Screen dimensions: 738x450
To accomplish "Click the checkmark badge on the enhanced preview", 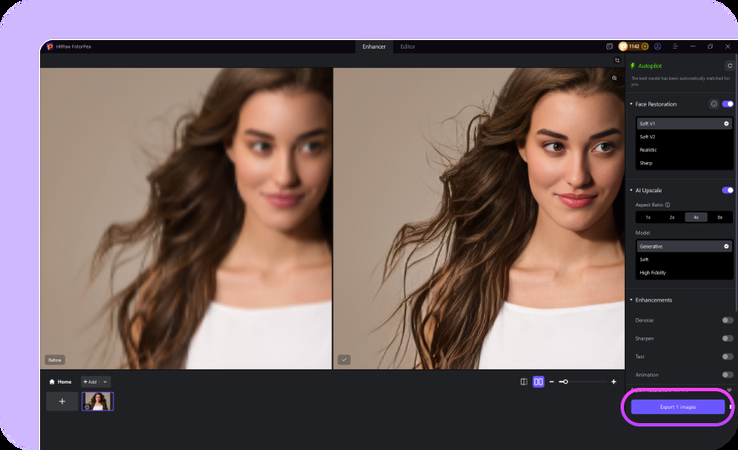I will (x=344, y=360).
